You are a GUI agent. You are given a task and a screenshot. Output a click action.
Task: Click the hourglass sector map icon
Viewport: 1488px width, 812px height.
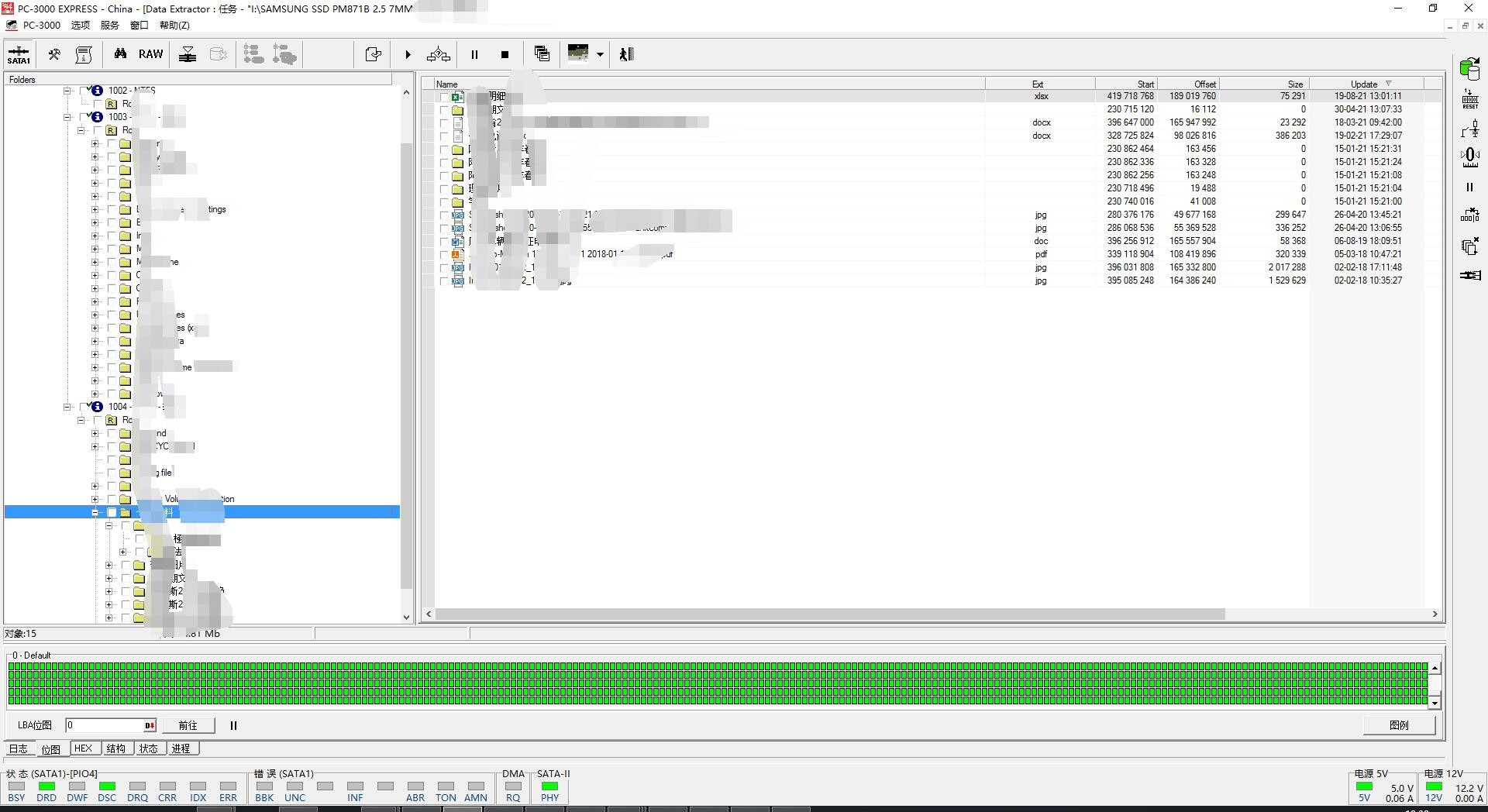pos(188,54)
